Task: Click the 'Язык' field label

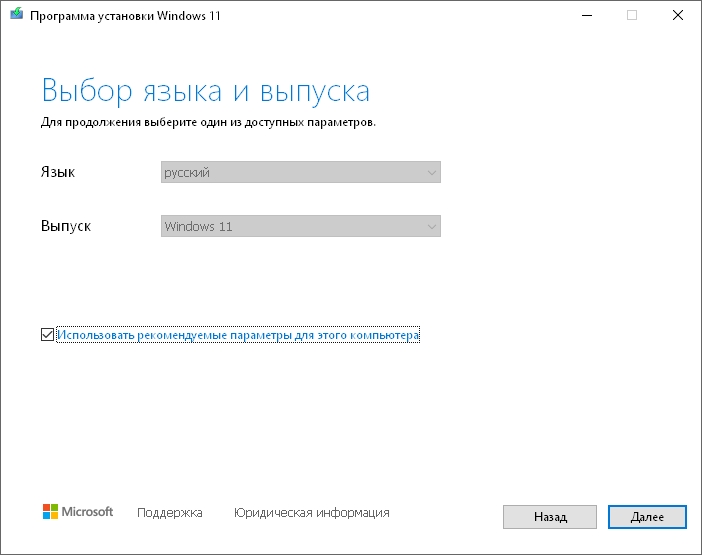Action: tap(58, 172)
